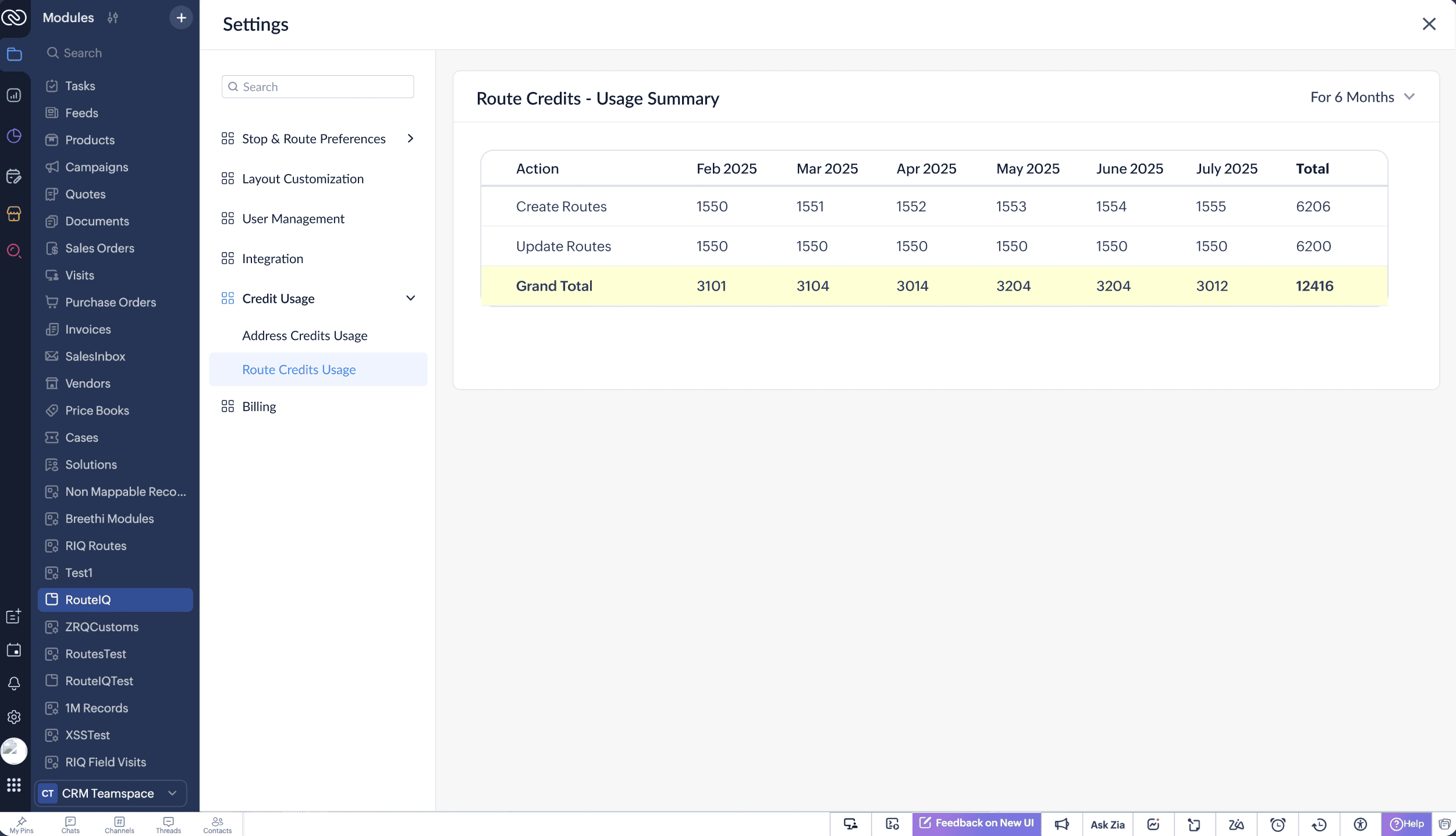
Task: Open Billing settings
Action: (259, 406)
